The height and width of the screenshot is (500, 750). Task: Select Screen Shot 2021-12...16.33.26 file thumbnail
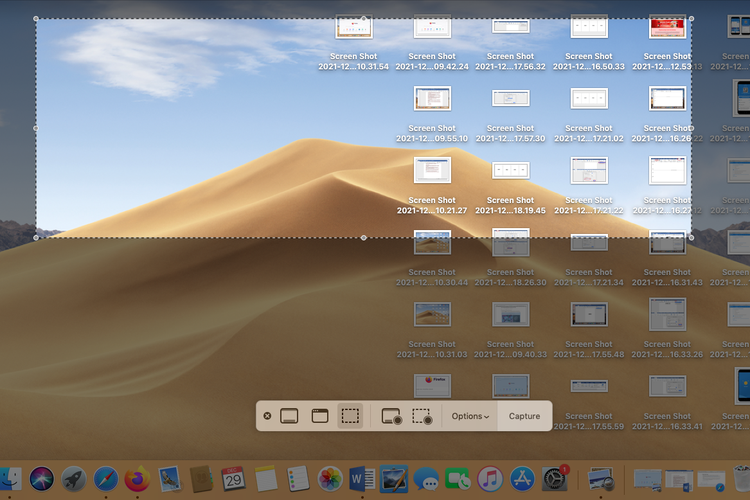click(667, 314)
